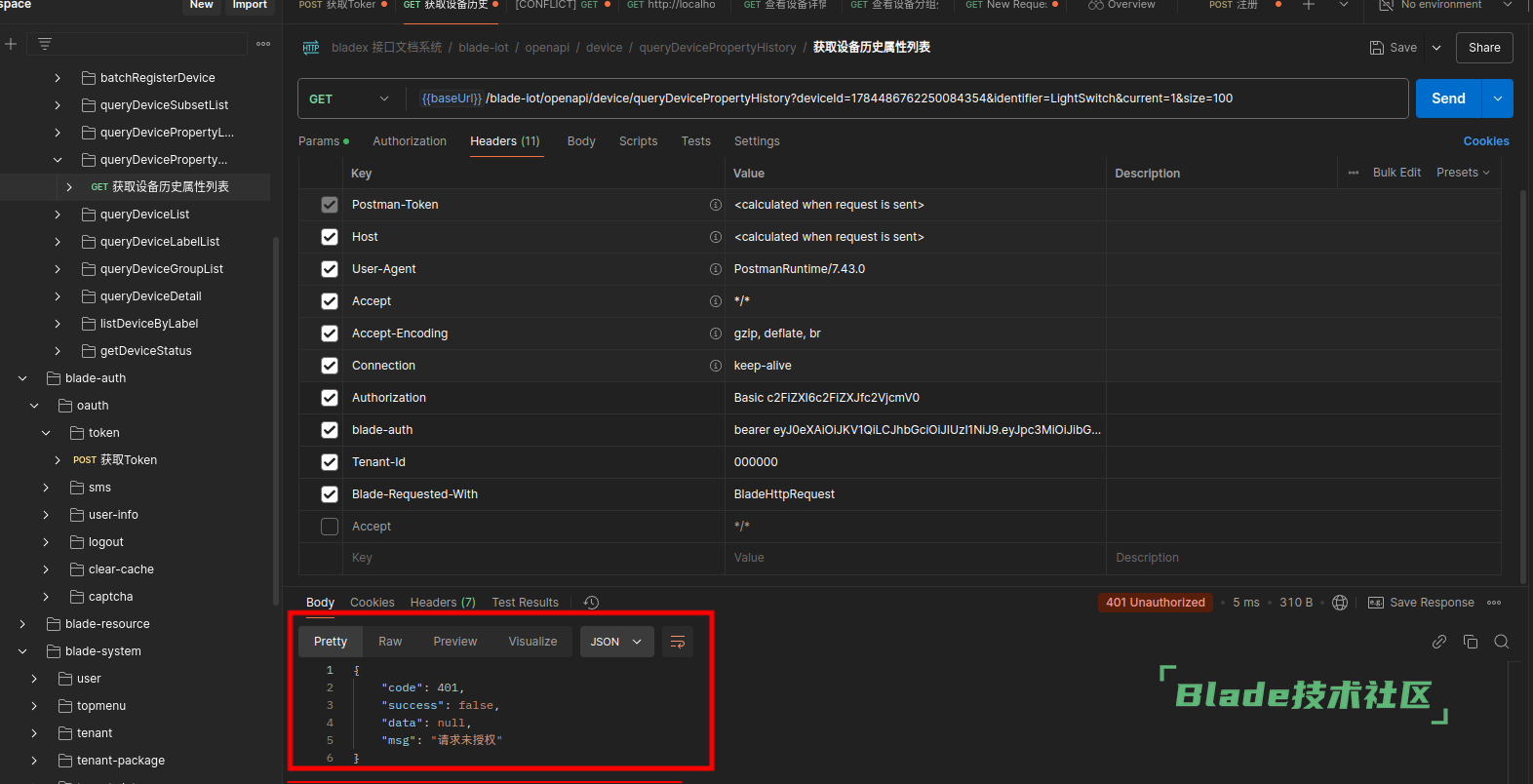This screenshot has height=784, width=1533.
Task: Expand the sms folder
Action: tap(46, 488)
